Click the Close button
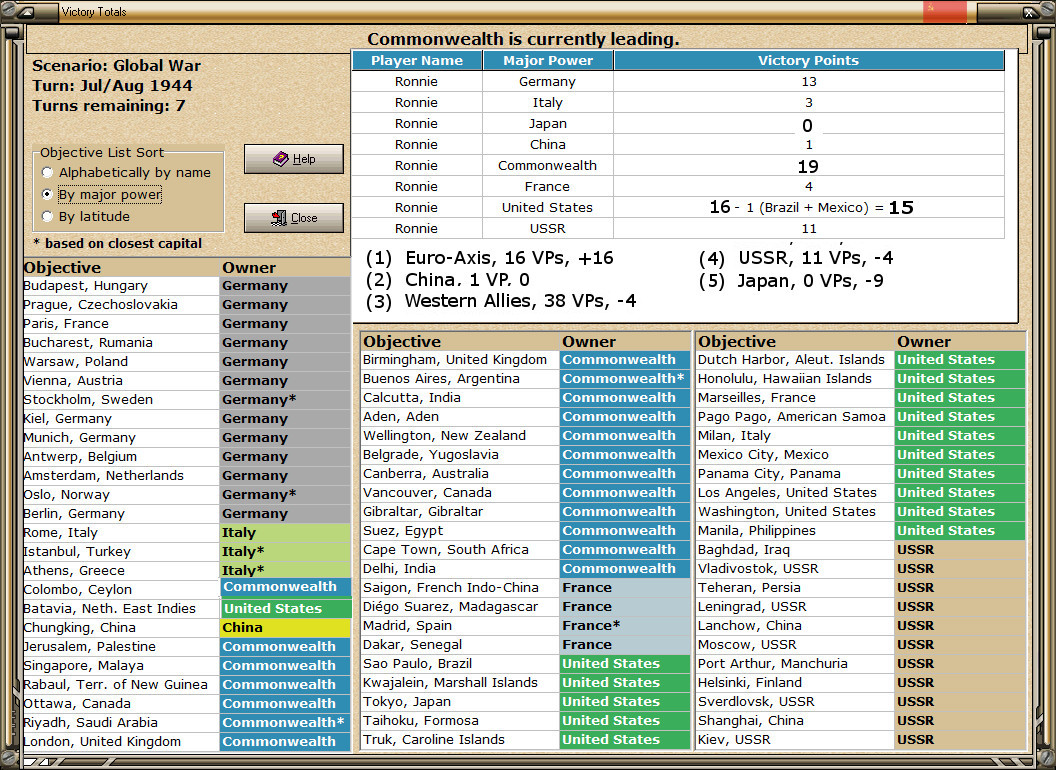 (294, 218)
